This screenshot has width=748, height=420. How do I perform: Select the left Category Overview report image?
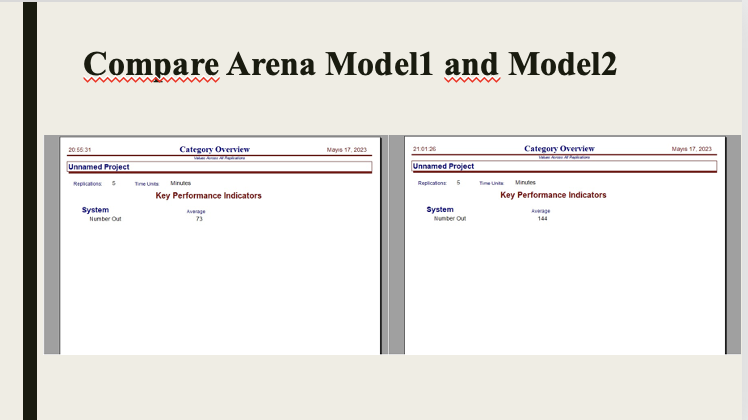216,245
